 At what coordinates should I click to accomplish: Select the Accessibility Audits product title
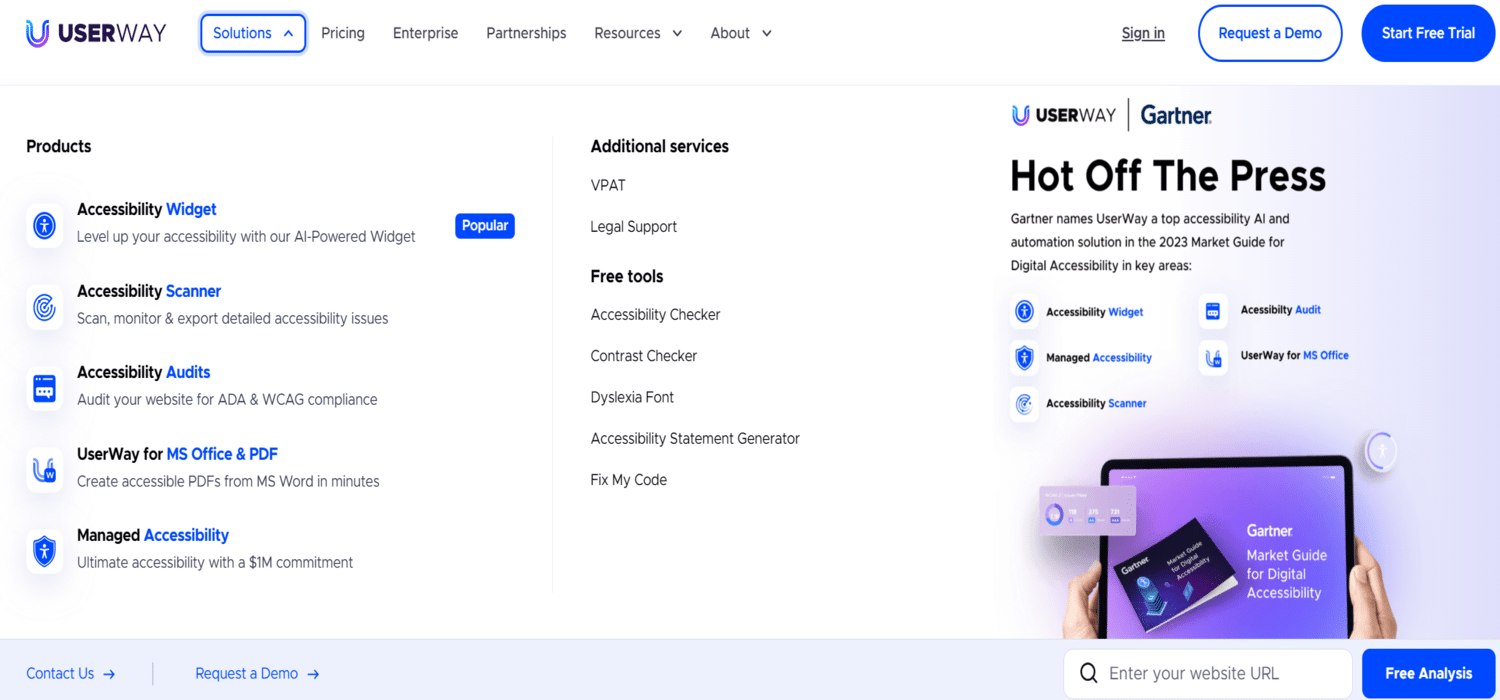coord(144,372)
